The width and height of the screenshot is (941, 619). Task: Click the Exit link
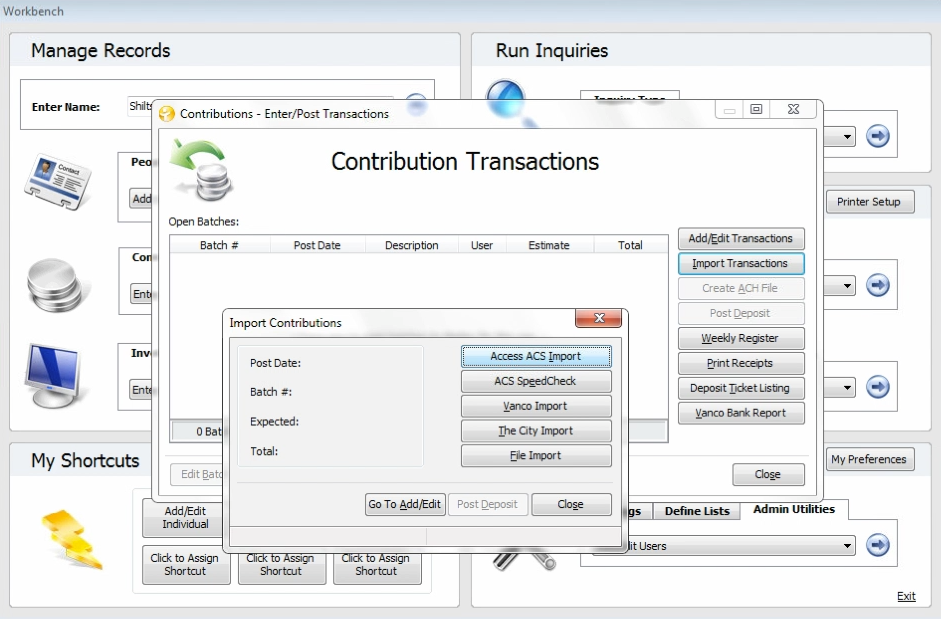[906, 596]
